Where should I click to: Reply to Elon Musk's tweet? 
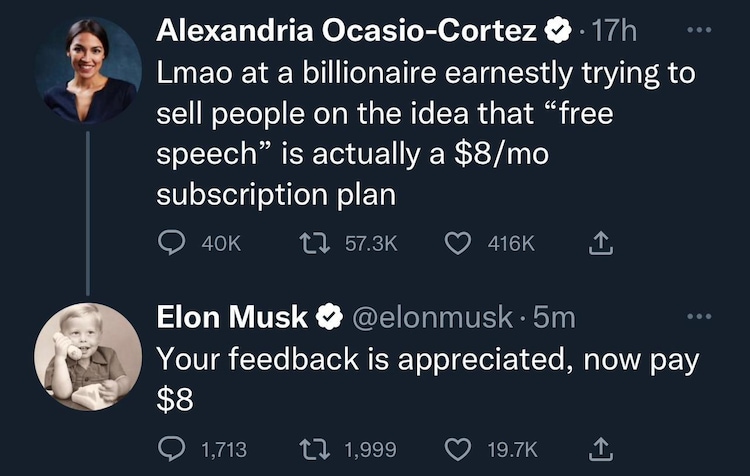coord(171,449)
